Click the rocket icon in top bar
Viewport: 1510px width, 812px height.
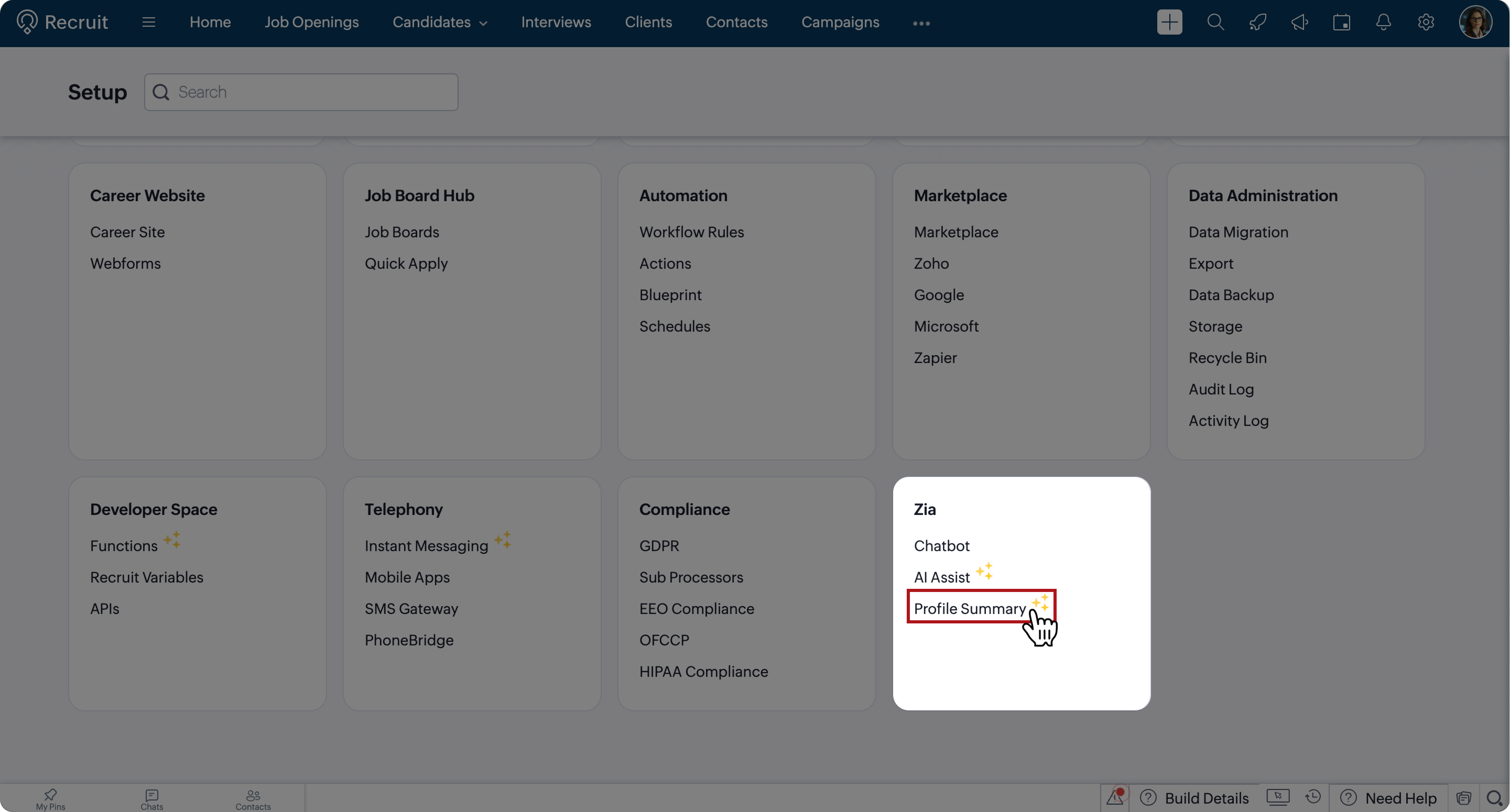(x=1257, y=22)
